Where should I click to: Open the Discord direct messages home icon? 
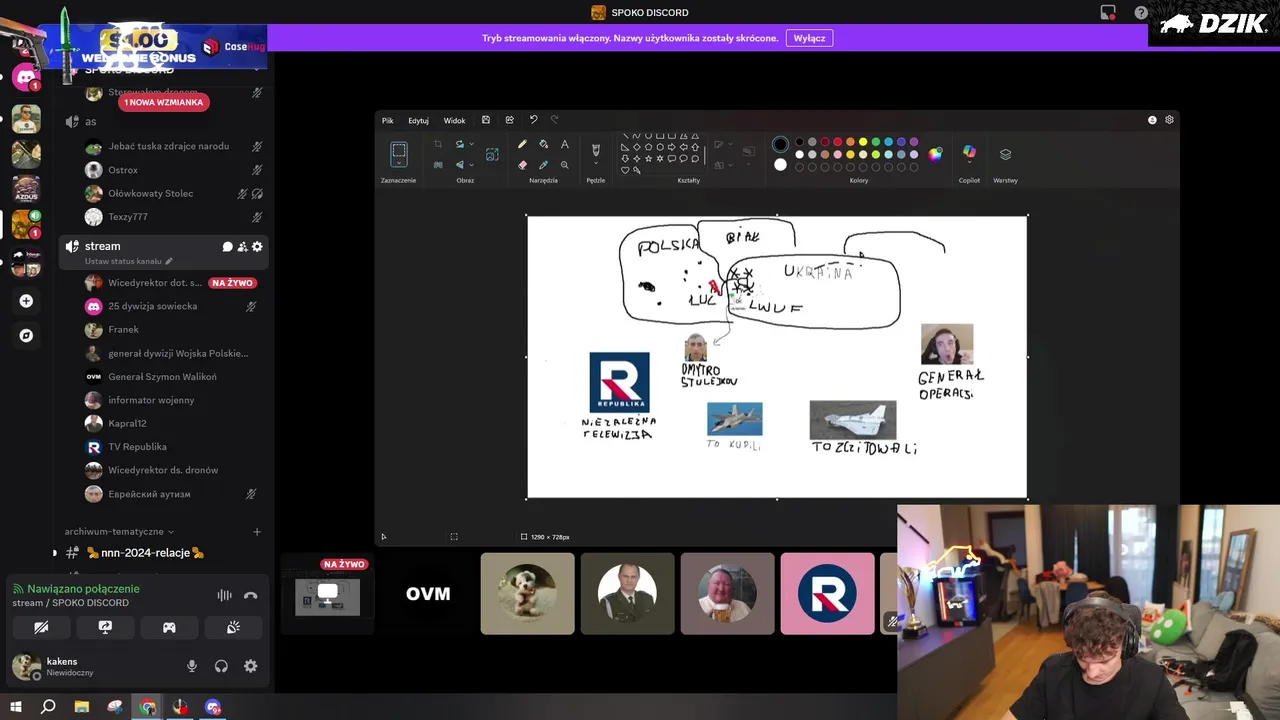pyautogui.click(x=26, y=76)
